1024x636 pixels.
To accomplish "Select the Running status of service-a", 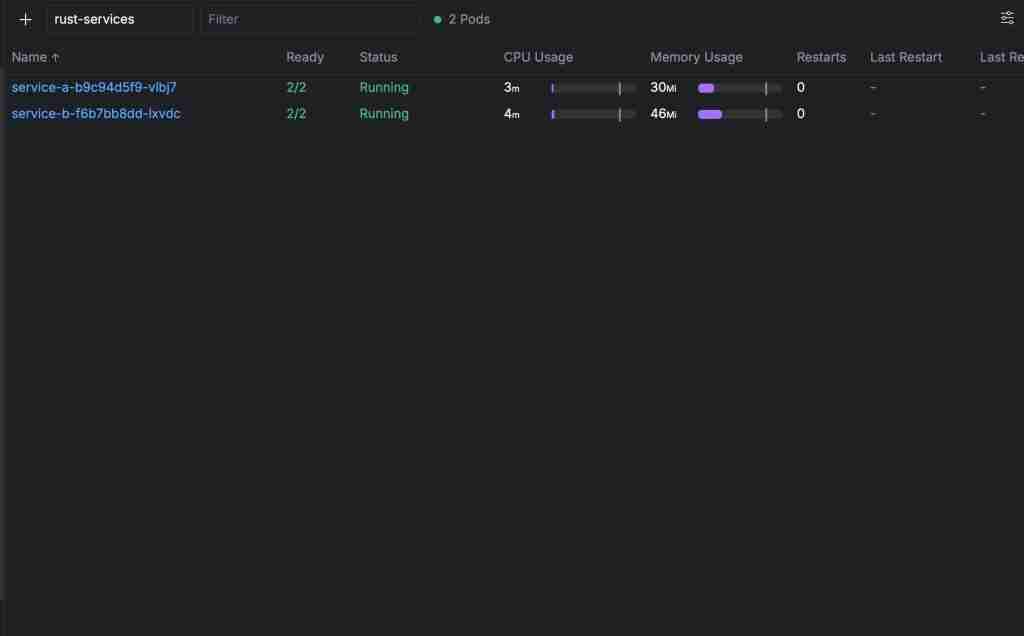I will 384,87.
